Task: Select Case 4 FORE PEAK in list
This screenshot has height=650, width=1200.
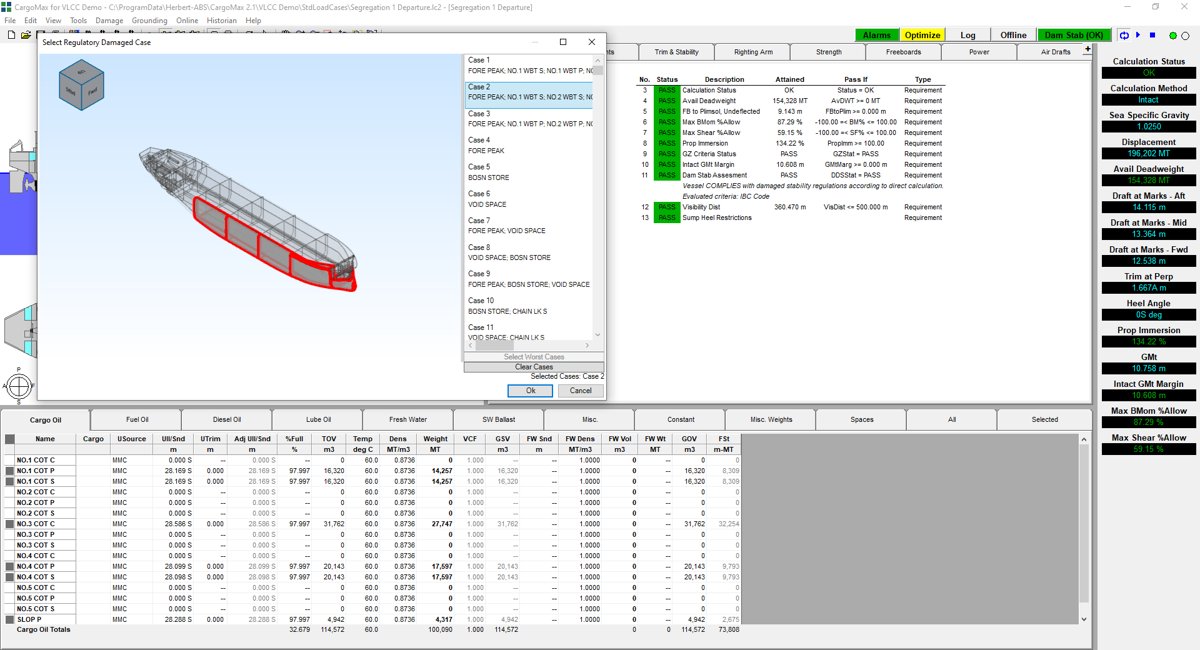Action: coord(529,145)
